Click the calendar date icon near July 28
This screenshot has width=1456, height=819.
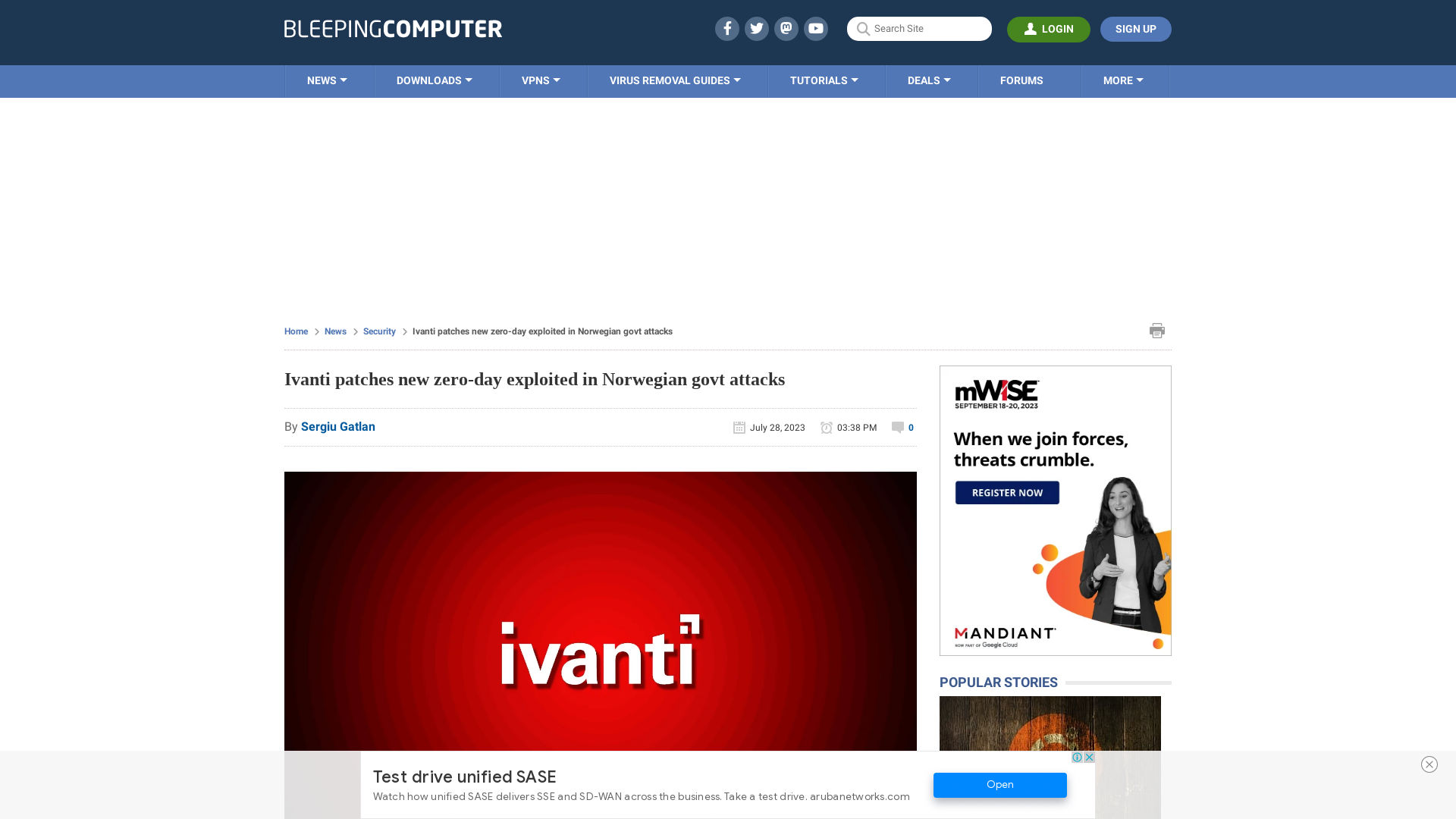(x=740, y=427)
